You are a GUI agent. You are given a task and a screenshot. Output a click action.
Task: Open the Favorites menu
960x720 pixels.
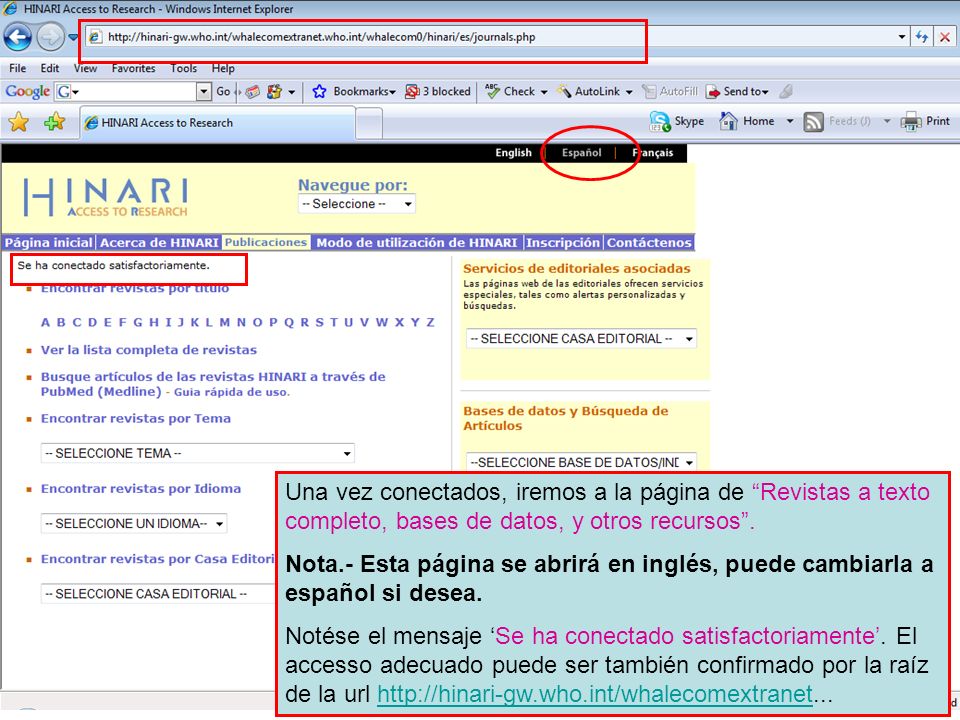pos(133,69)
